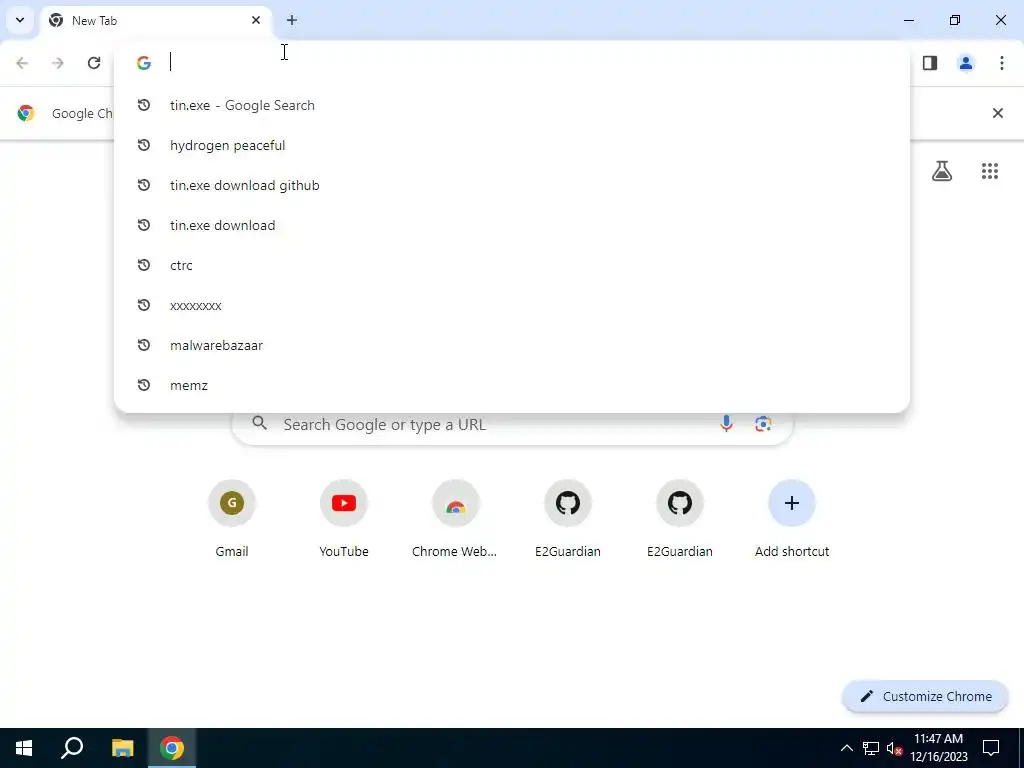Open the Windows Start menu
1024x768 pixels.
tap(24, 748)
